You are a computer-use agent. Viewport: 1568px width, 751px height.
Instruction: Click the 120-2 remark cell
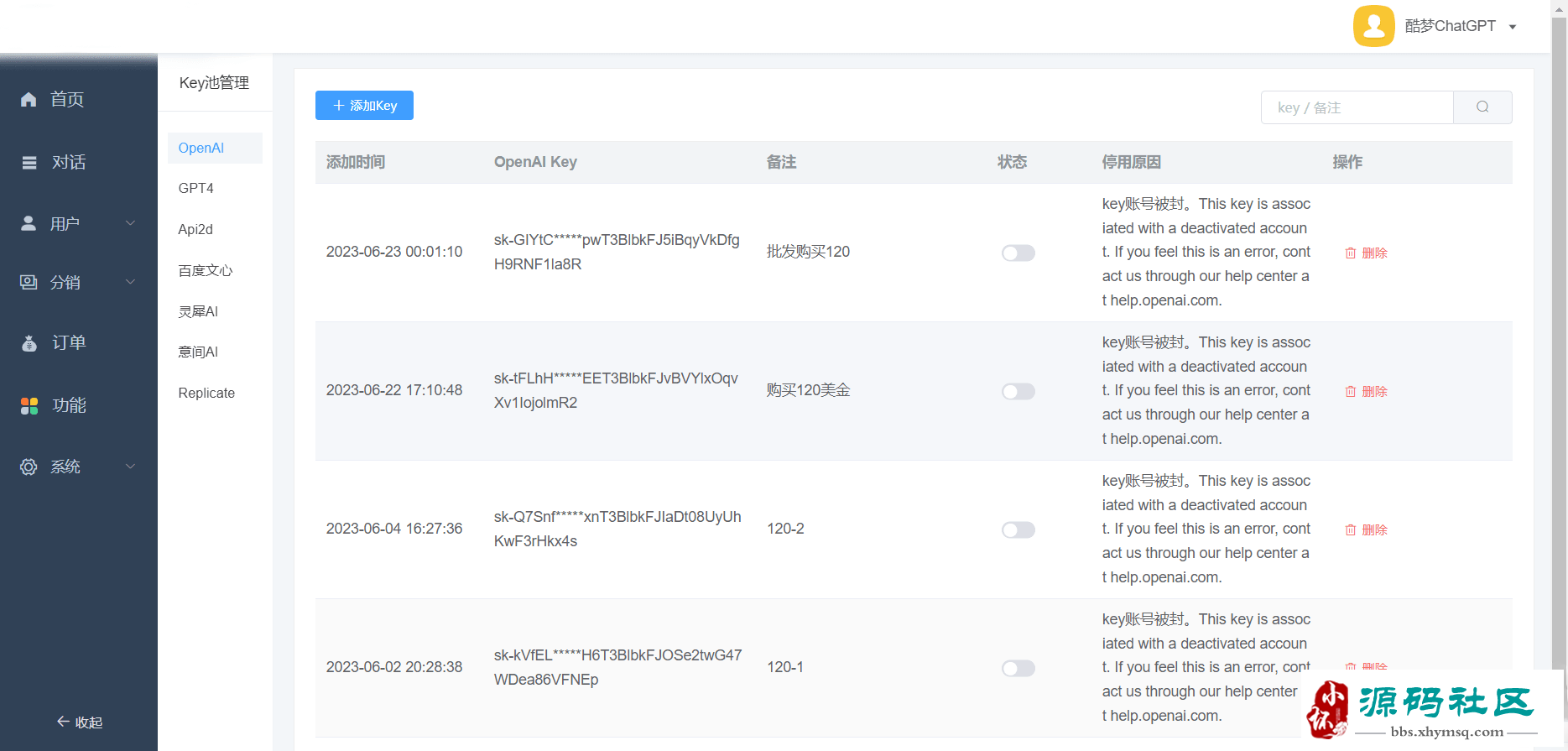(785, 529)
